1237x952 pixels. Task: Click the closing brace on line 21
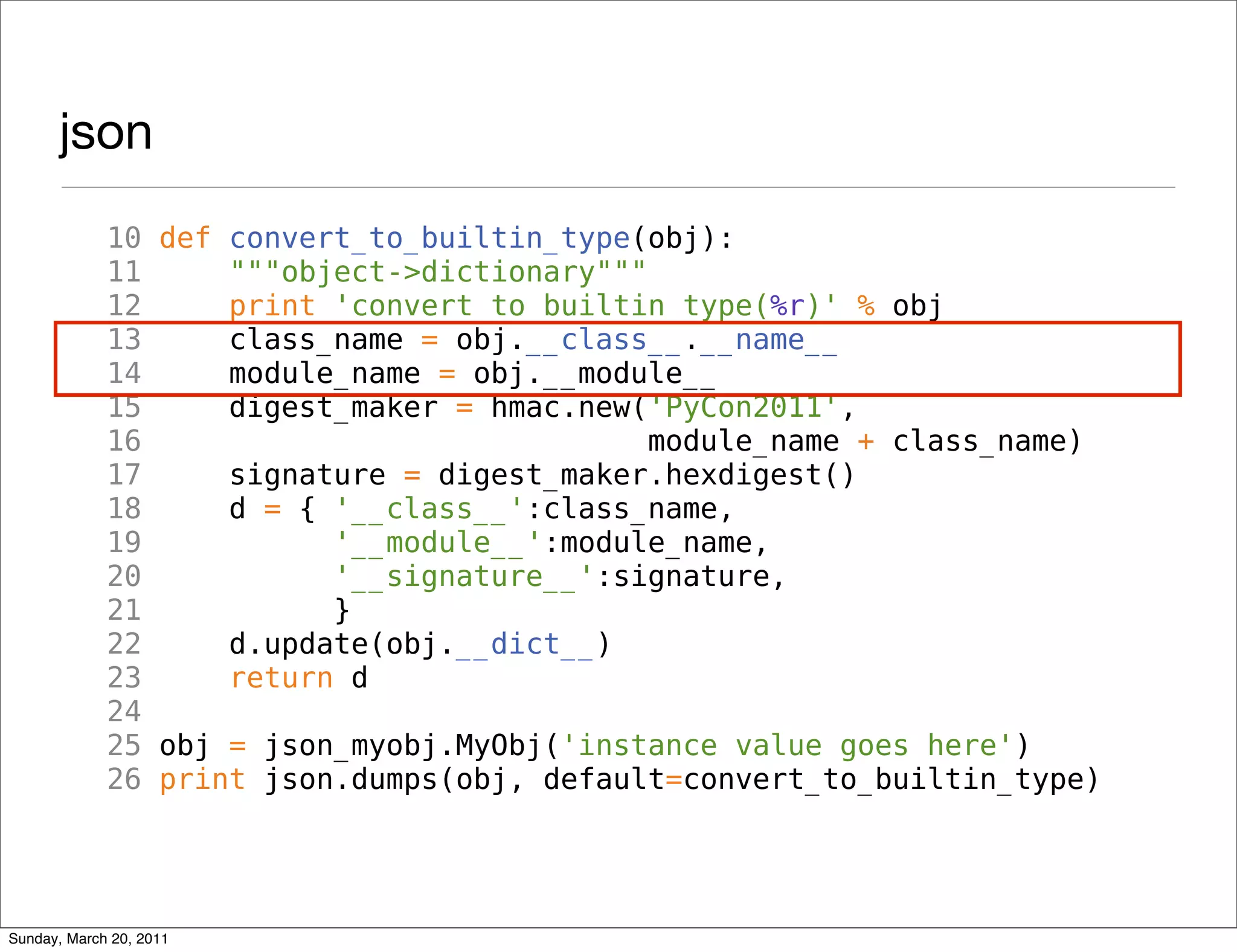pos(342,611)
